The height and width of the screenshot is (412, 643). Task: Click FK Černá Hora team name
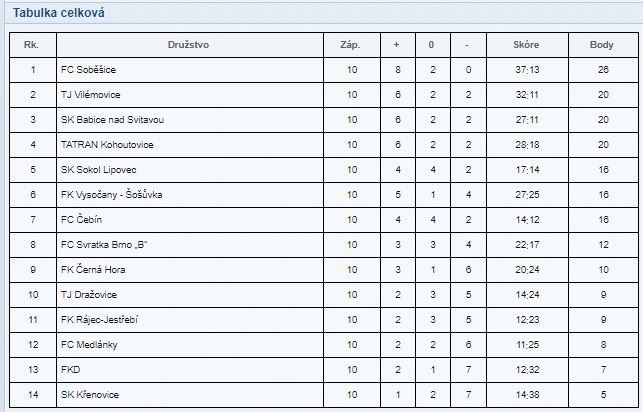93,270
